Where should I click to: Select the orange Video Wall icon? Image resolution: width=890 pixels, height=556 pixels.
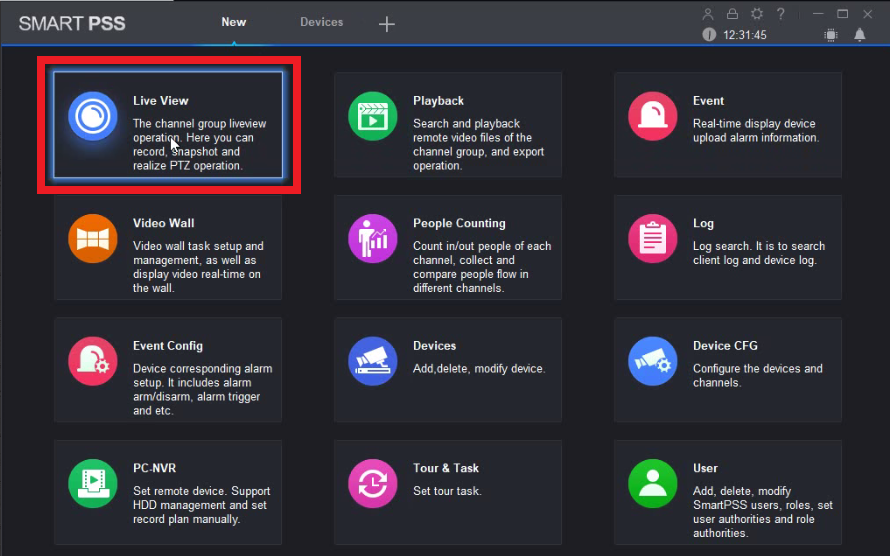[93, 239]
